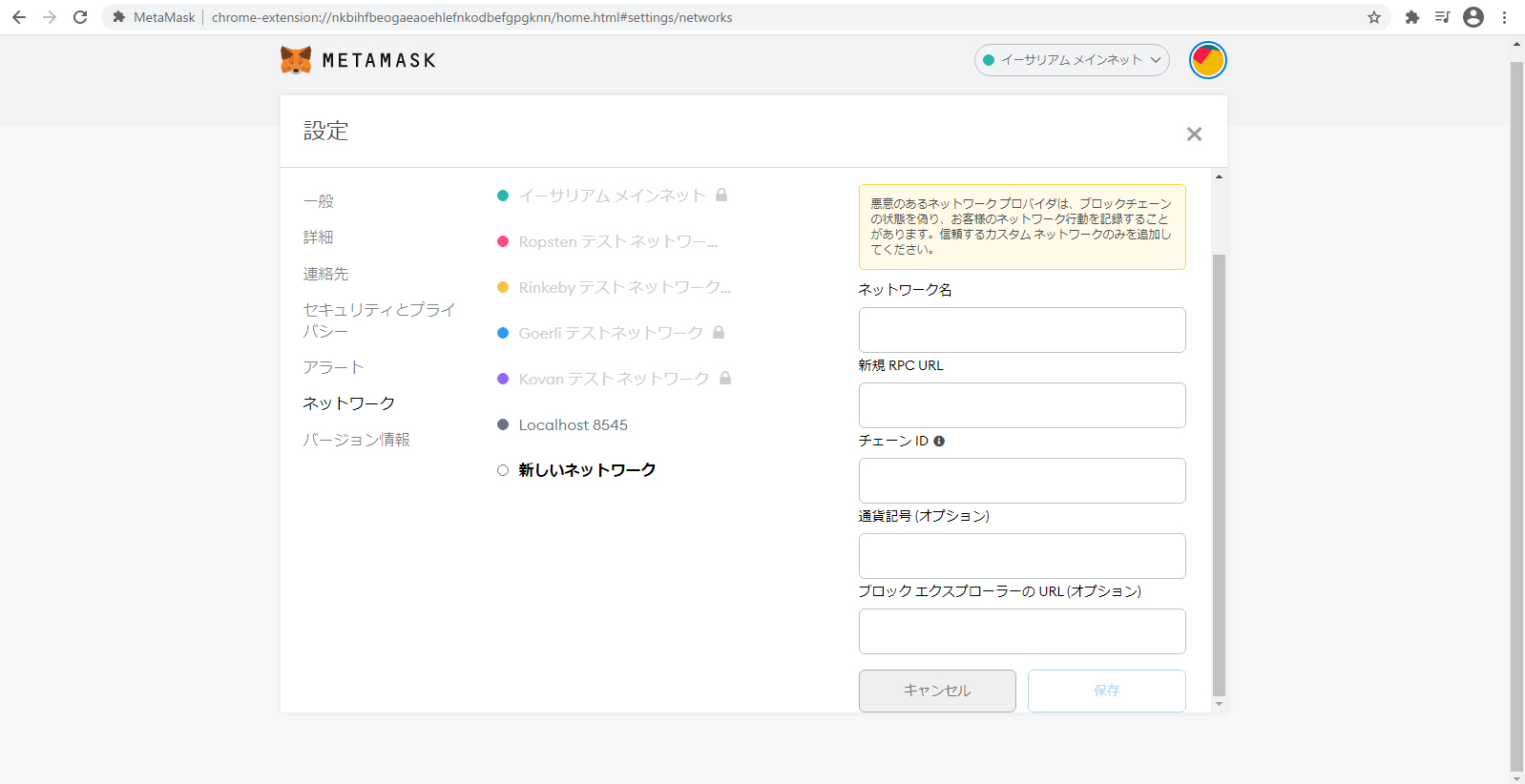Open the イーサリアム メインネット network dropdown
This screenshot has height=784, width=1525.
pyautogui.click(x=1072, y=60)
